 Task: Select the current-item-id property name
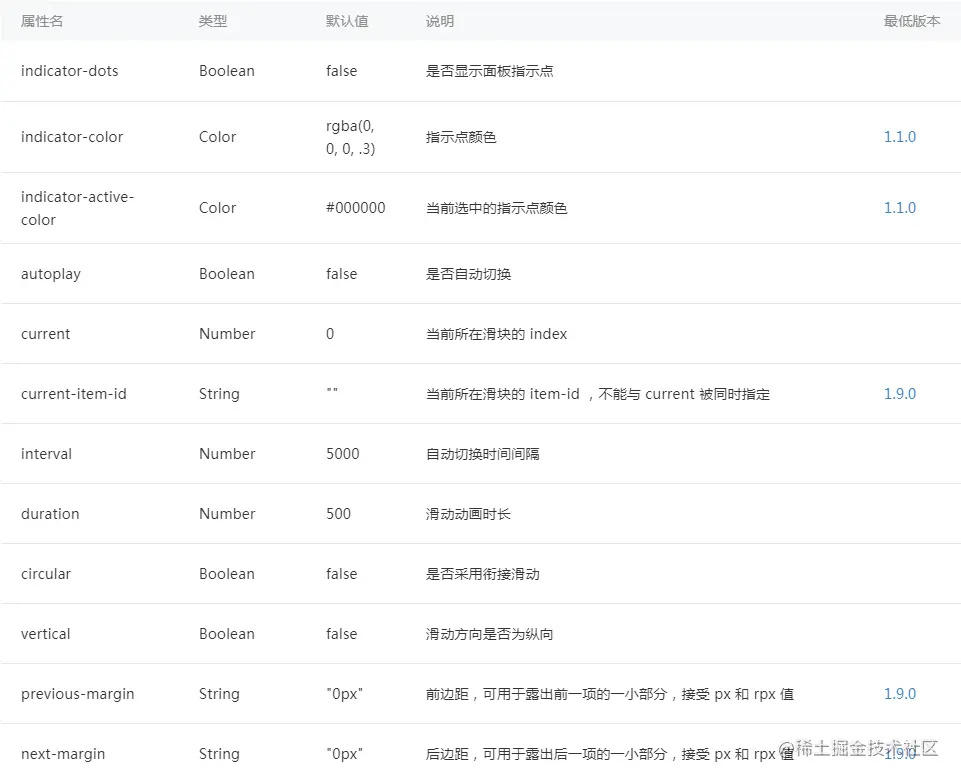point(74,394)
